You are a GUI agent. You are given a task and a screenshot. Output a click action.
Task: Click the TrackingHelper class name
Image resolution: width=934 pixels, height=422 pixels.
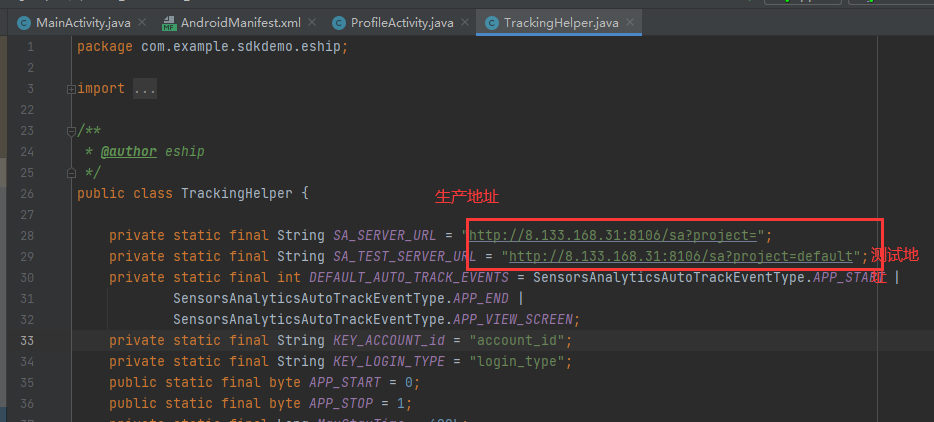coord(237,194)
